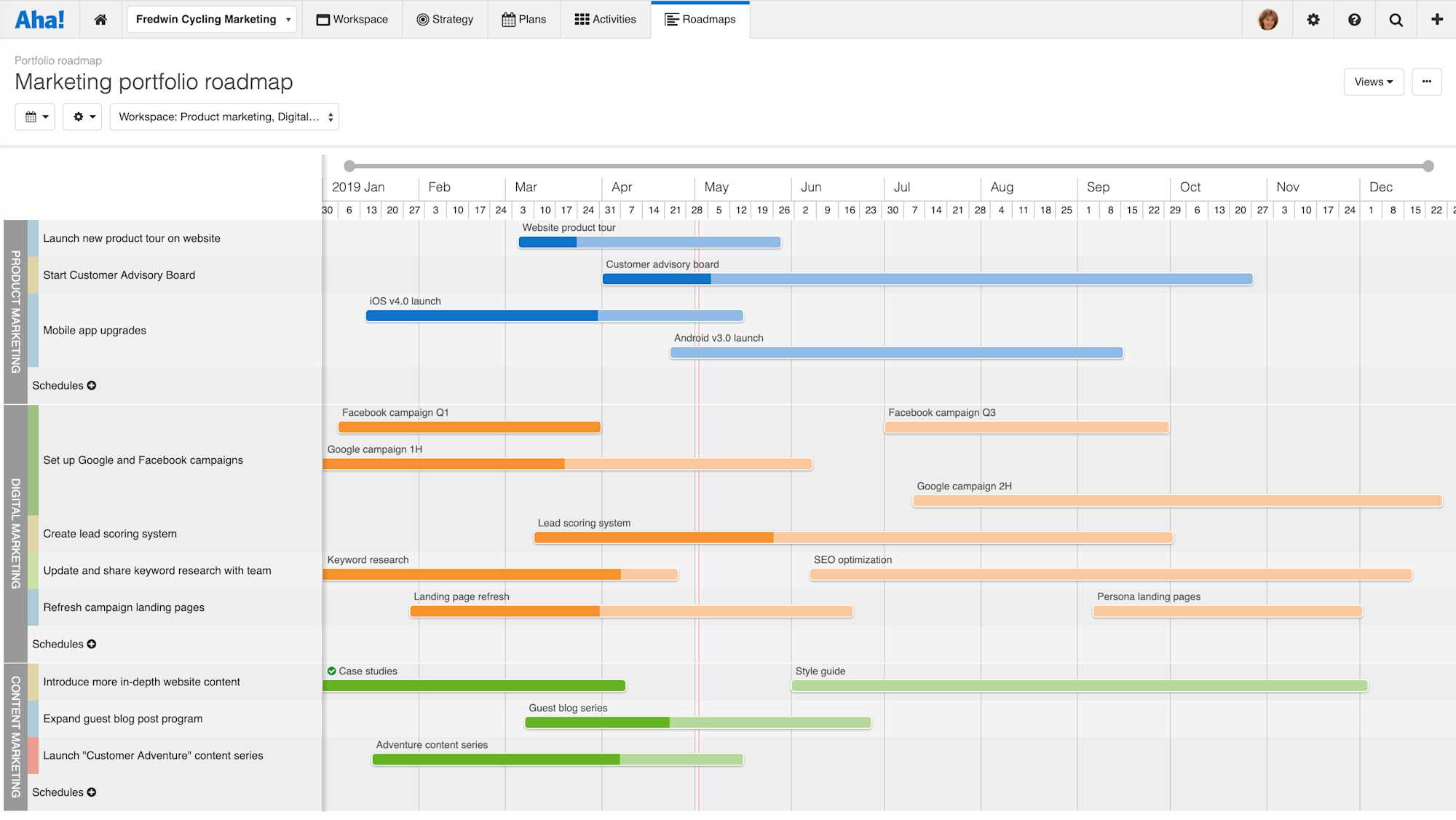The image size is (1456, 820).
Task: Click the Workspace navigation icon
Action: click(x=323, y=19)
